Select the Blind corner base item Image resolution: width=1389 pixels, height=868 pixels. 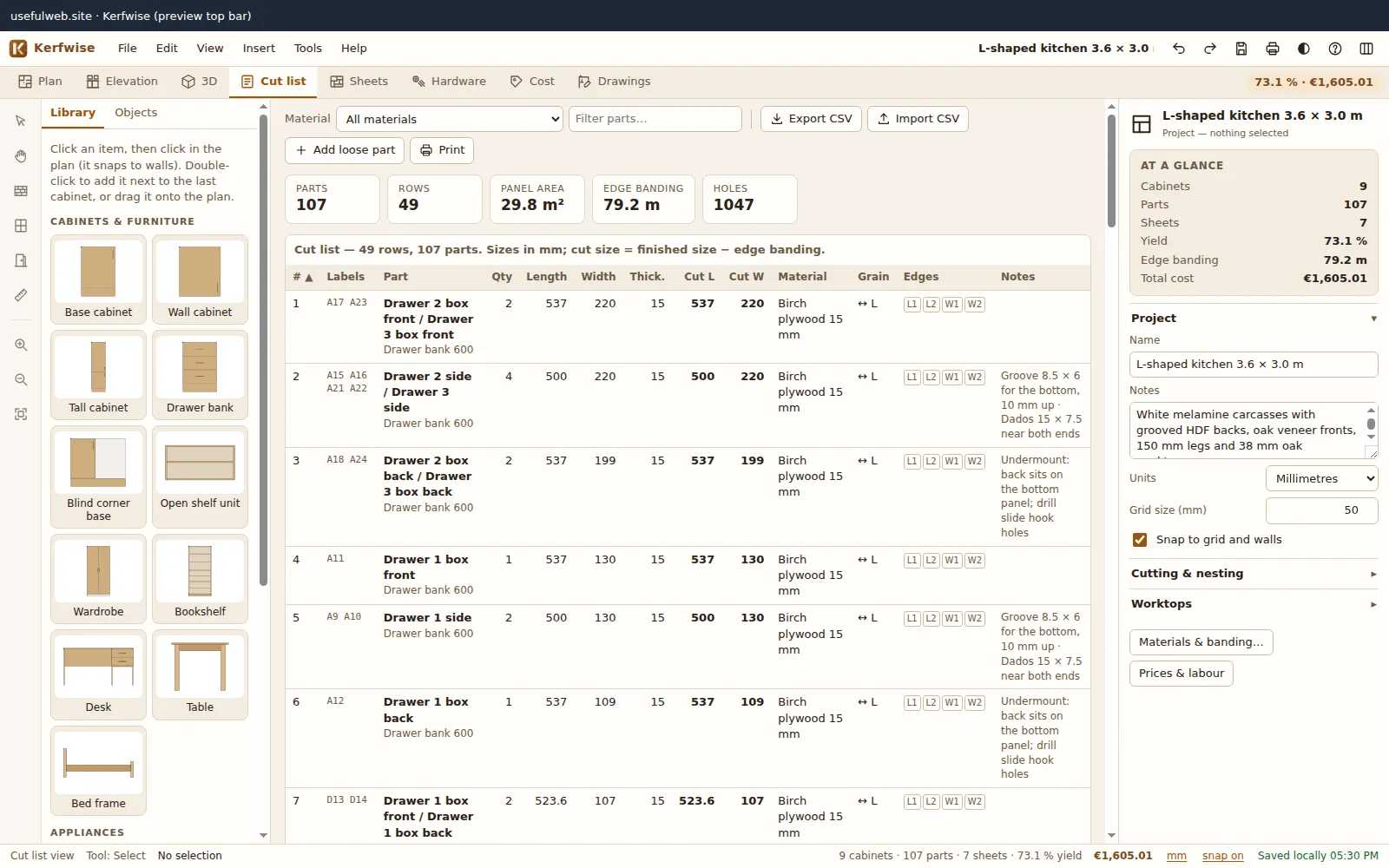pyautogui.click(x=98, y=477)
